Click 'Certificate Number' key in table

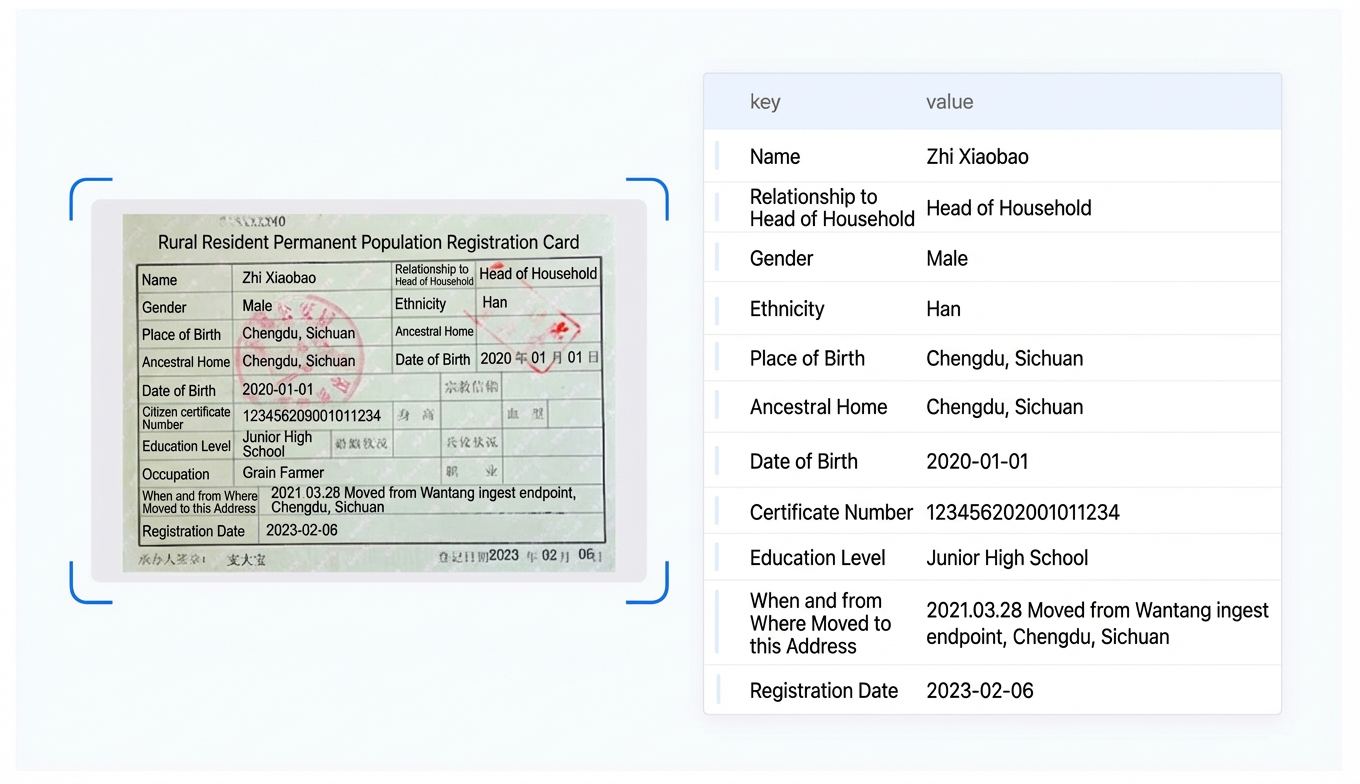click(831, 513)
